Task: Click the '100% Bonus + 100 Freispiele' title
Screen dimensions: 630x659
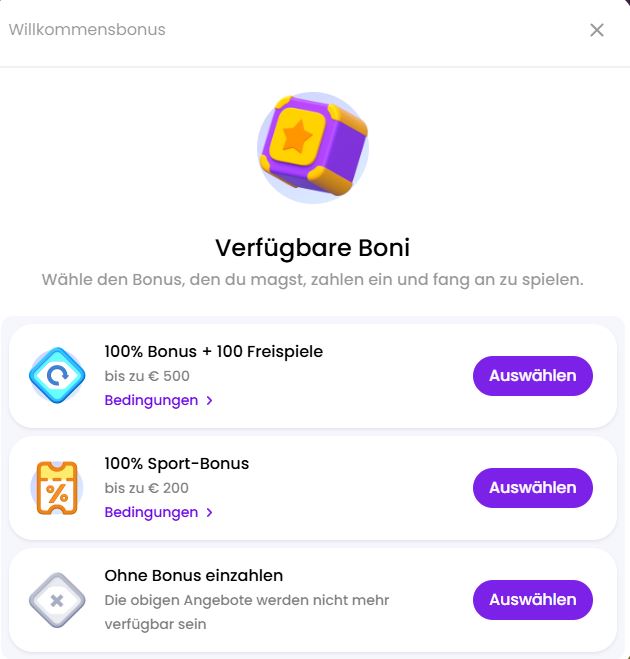Action: click(x=213, y=351)
